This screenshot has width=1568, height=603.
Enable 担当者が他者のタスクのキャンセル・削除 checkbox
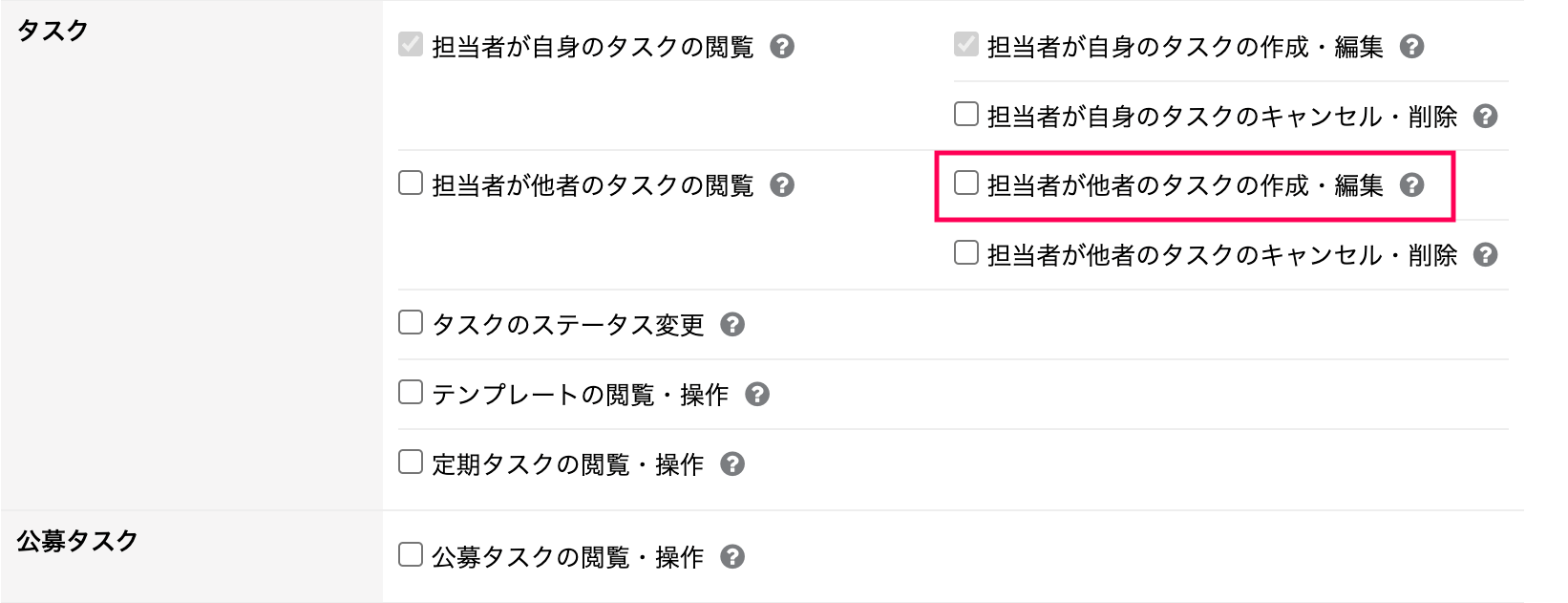pos(966,252)
